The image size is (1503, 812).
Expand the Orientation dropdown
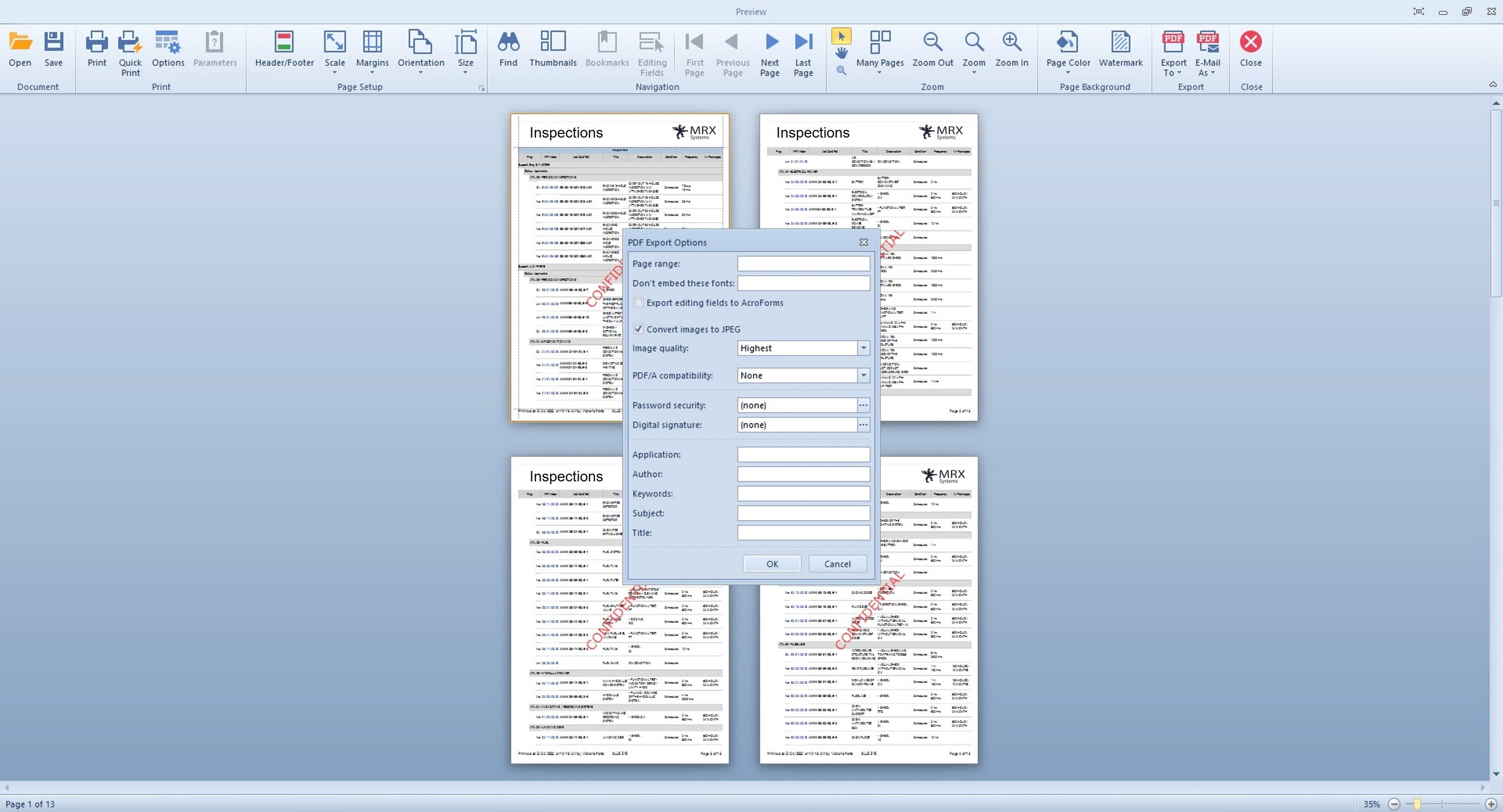click(x=421, y=73)
